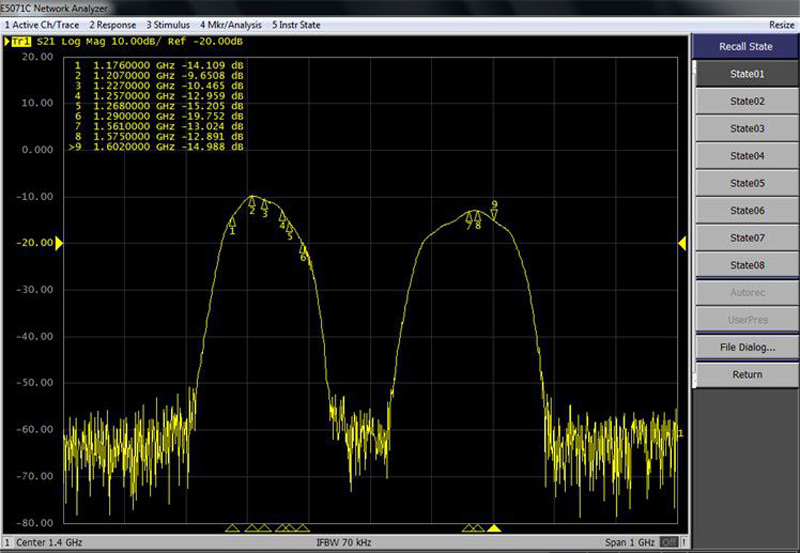Click the Recall State panel header
This screenshot has height=553, width=800.
[x=745, y=46]
